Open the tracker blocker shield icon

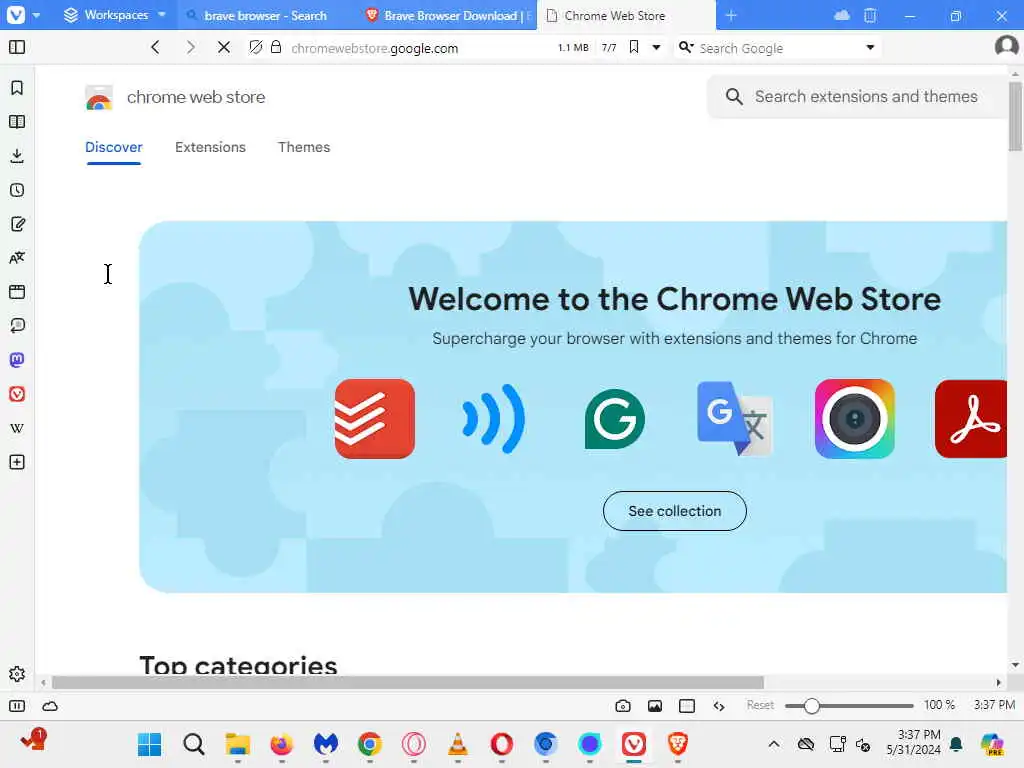coord(256,47)
